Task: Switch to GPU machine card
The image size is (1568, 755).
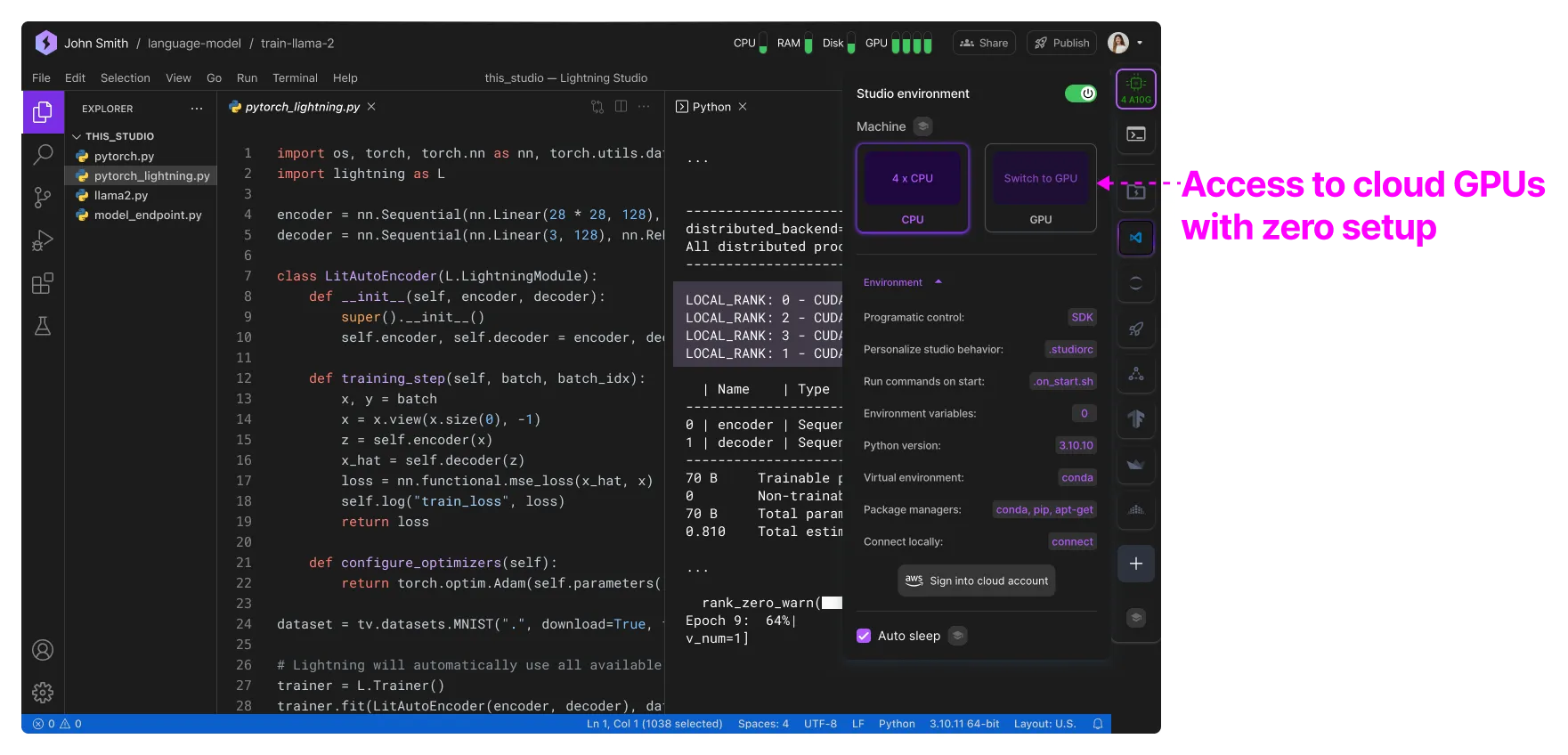Action: [x=1041, y=189]
